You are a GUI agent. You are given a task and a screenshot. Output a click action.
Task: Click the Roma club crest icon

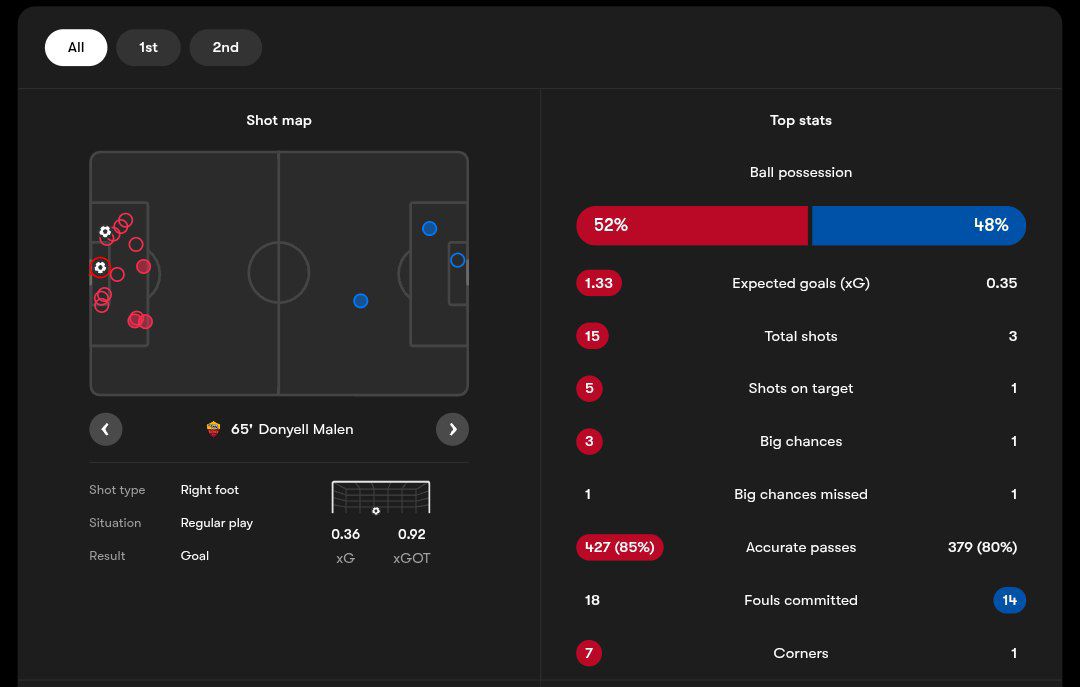pos(213,429)
